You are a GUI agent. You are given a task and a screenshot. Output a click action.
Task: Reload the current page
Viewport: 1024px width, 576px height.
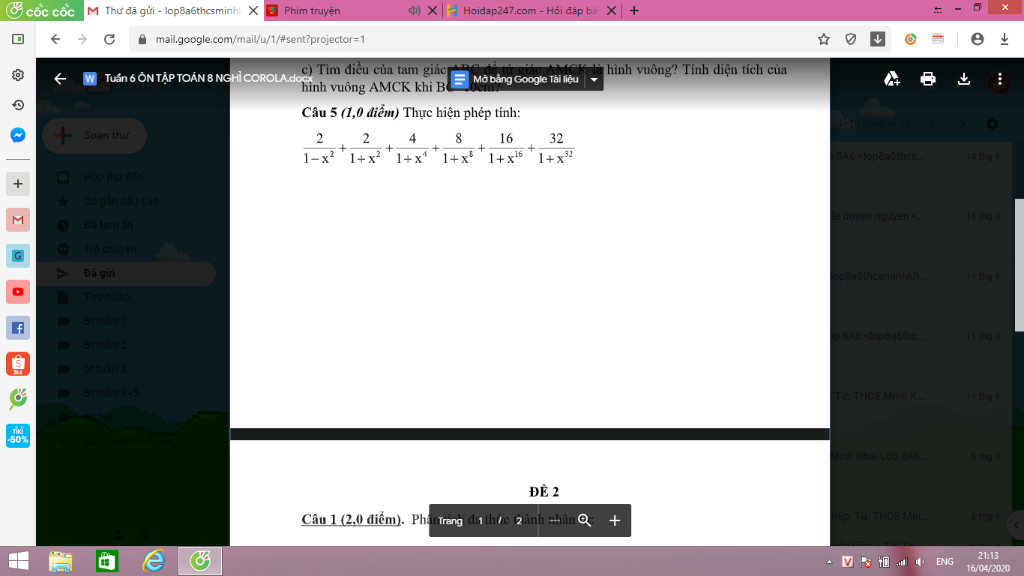pyautogui.click(x=109, y=39)
